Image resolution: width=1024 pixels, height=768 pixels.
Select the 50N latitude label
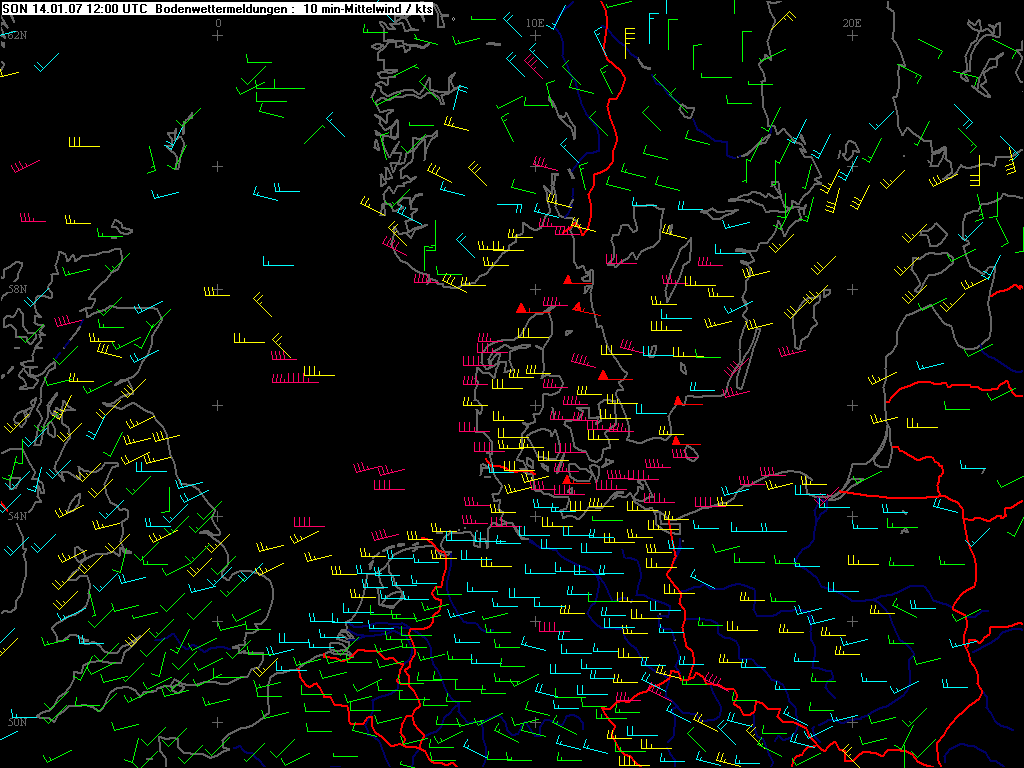(x=17, y=721)
